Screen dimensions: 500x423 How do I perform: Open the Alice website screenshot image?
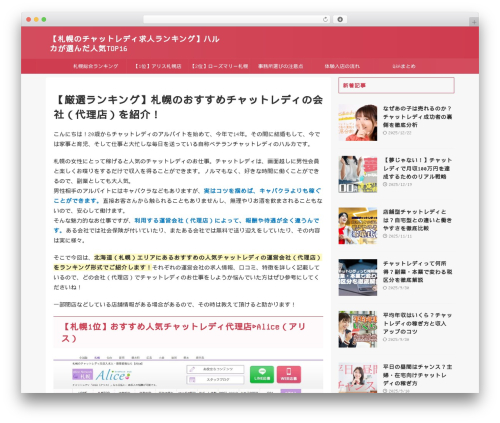[x=188, y=374]
